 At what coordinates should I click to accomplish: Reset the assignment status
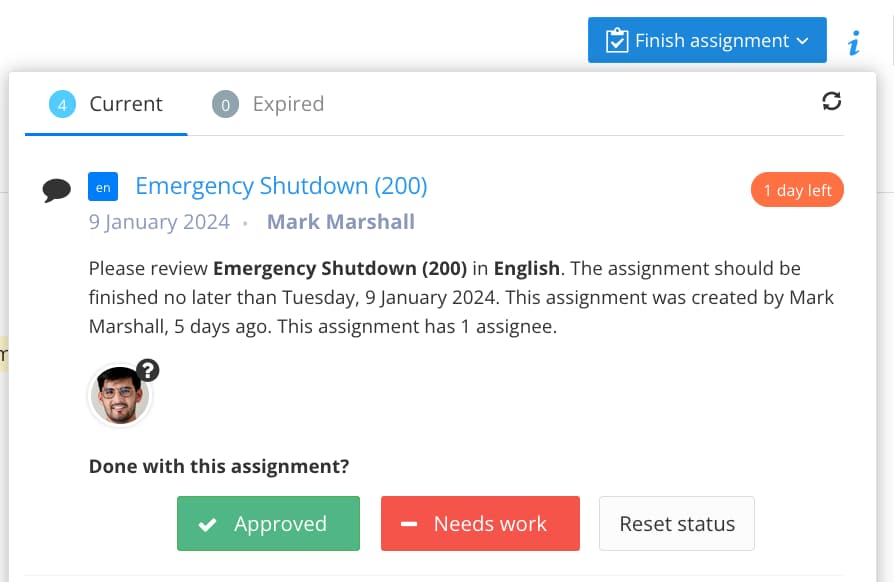pyautogui.click(x=677, y=523)
